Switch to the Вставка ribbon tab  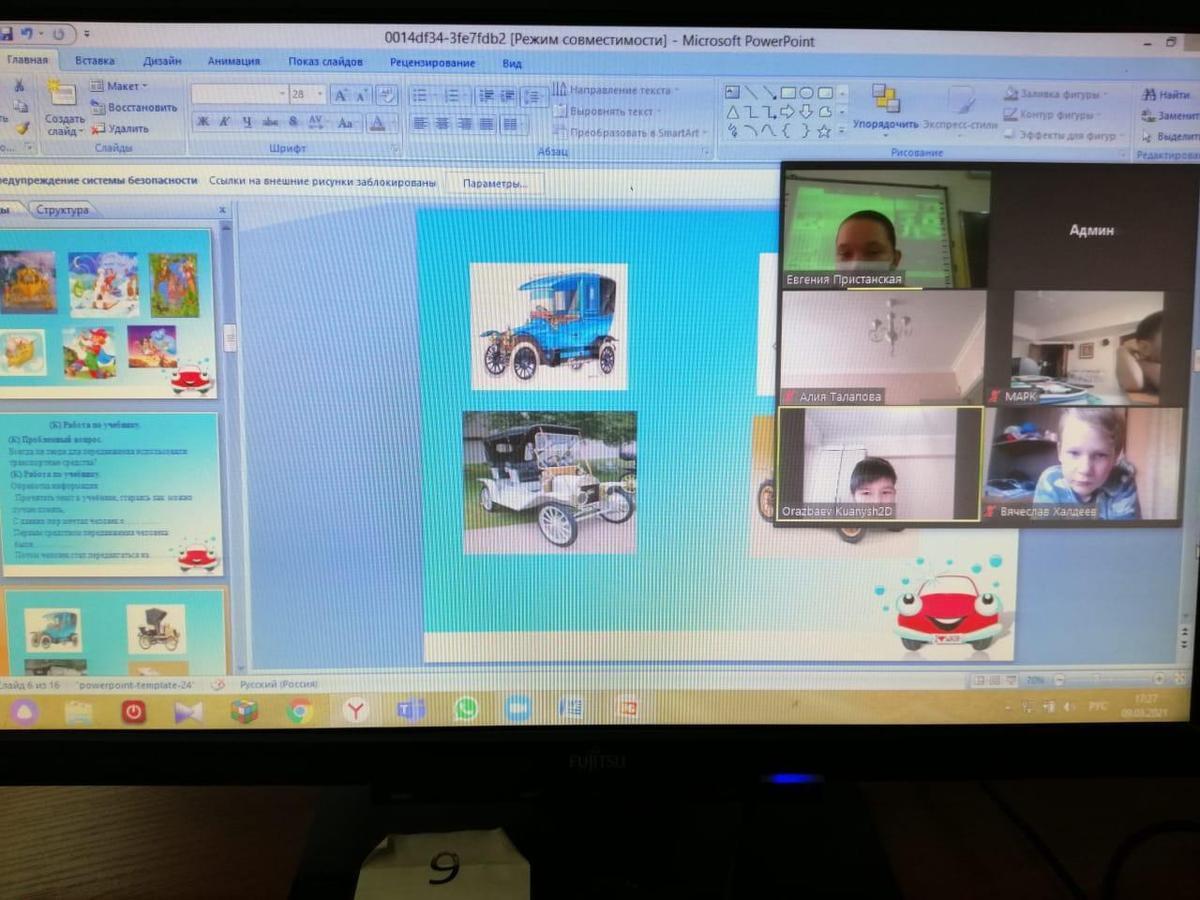point(95,61)
